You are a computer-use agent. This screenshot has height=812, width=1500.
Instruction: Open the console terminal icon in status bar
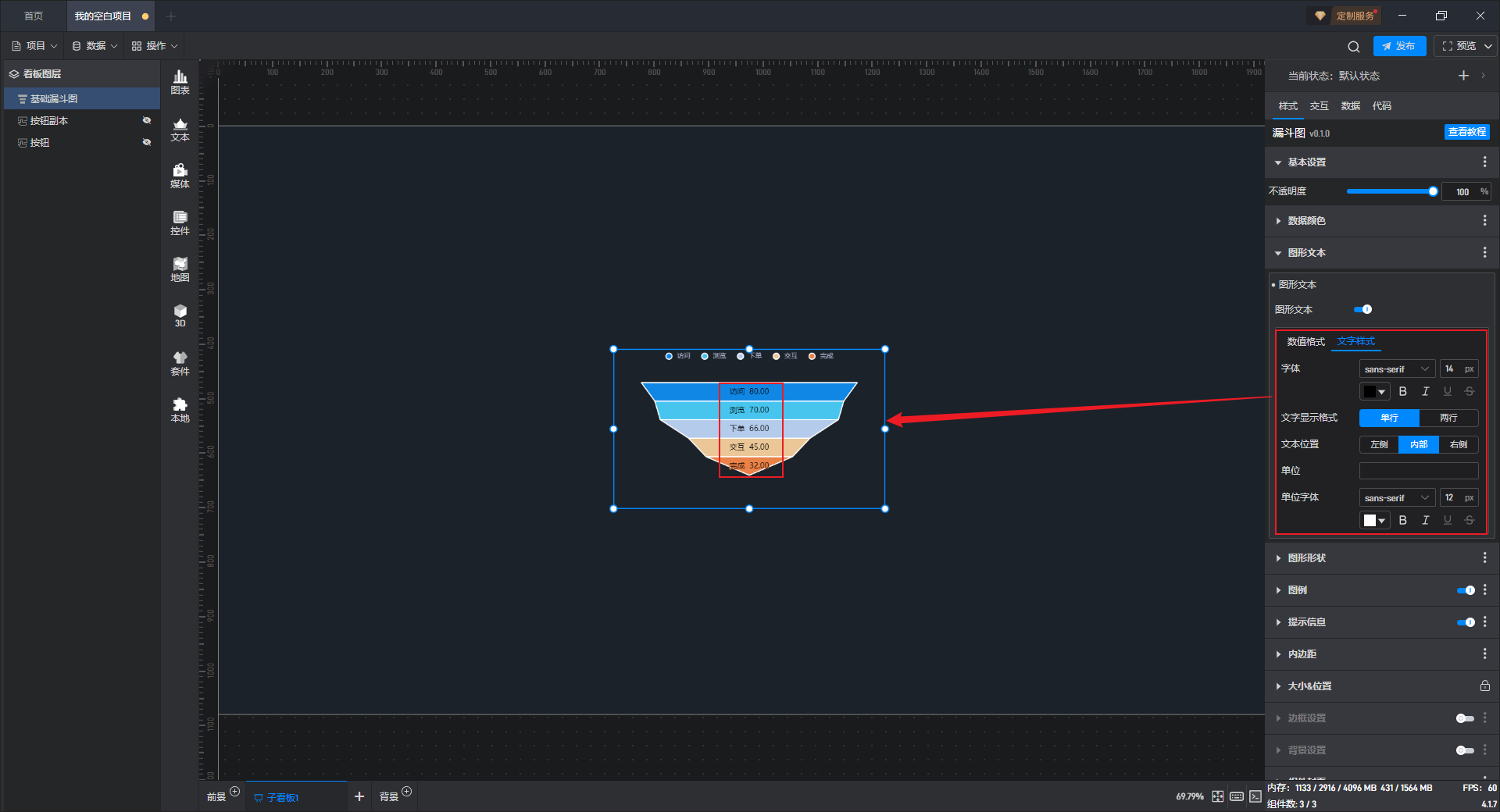[x=1255, y=796]
